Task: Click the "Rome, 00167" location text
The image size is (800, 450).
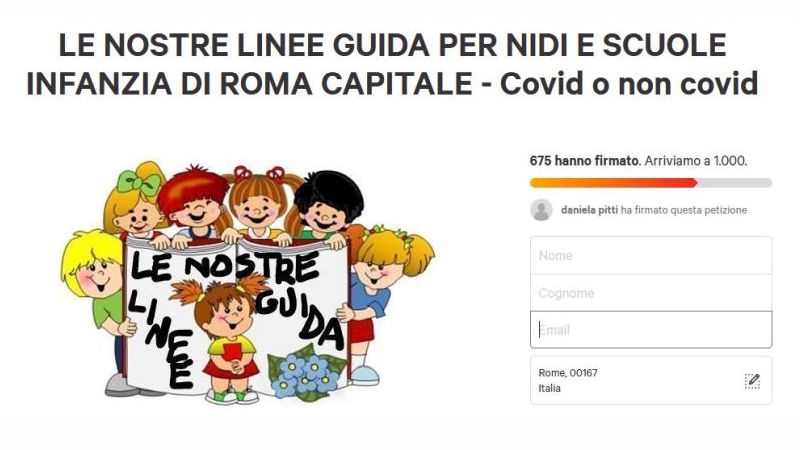Action: point(568,373)
